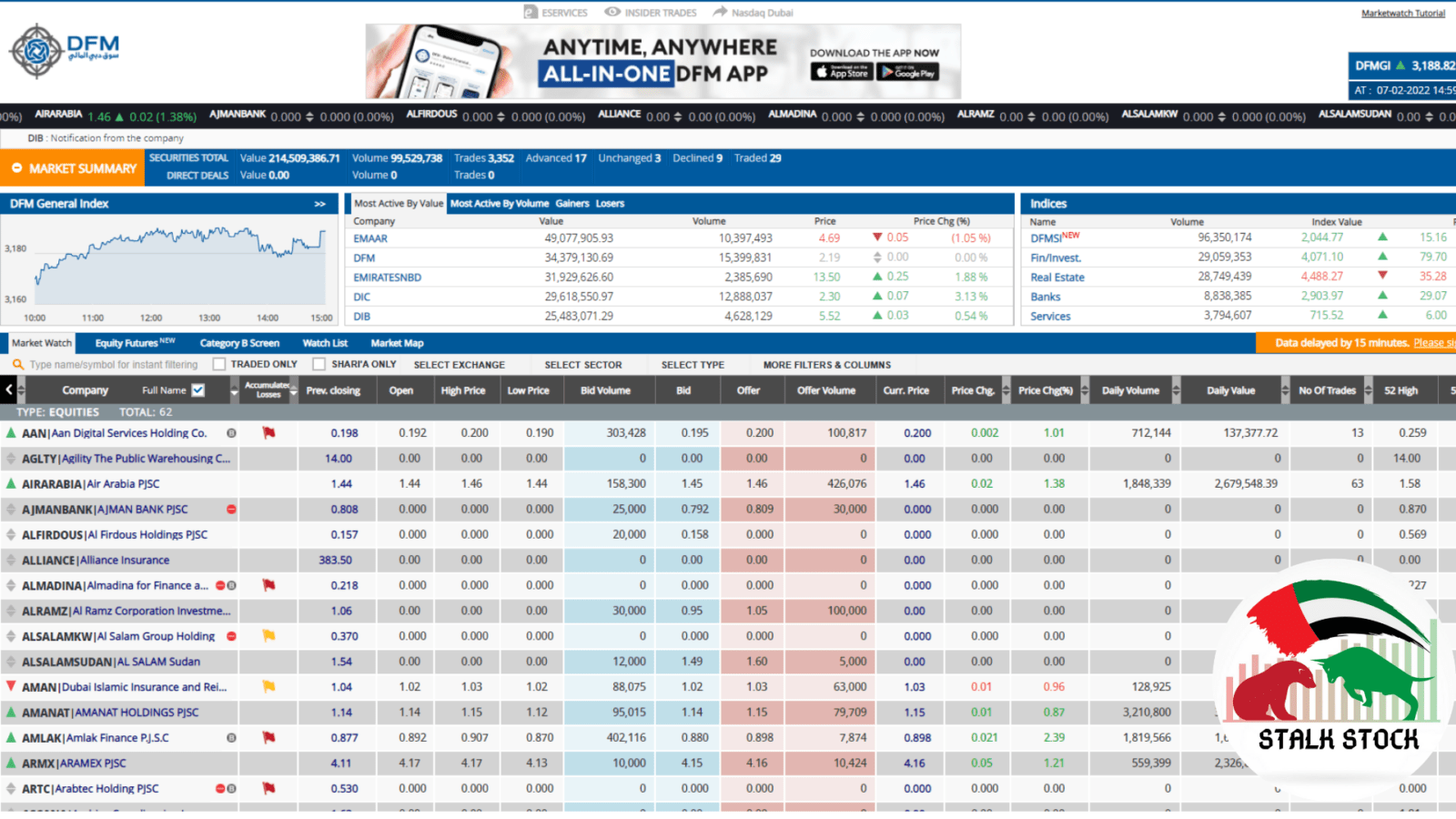Open the Market Map tab
Viewport: 1456px width, 819px height.
[397, 343]
